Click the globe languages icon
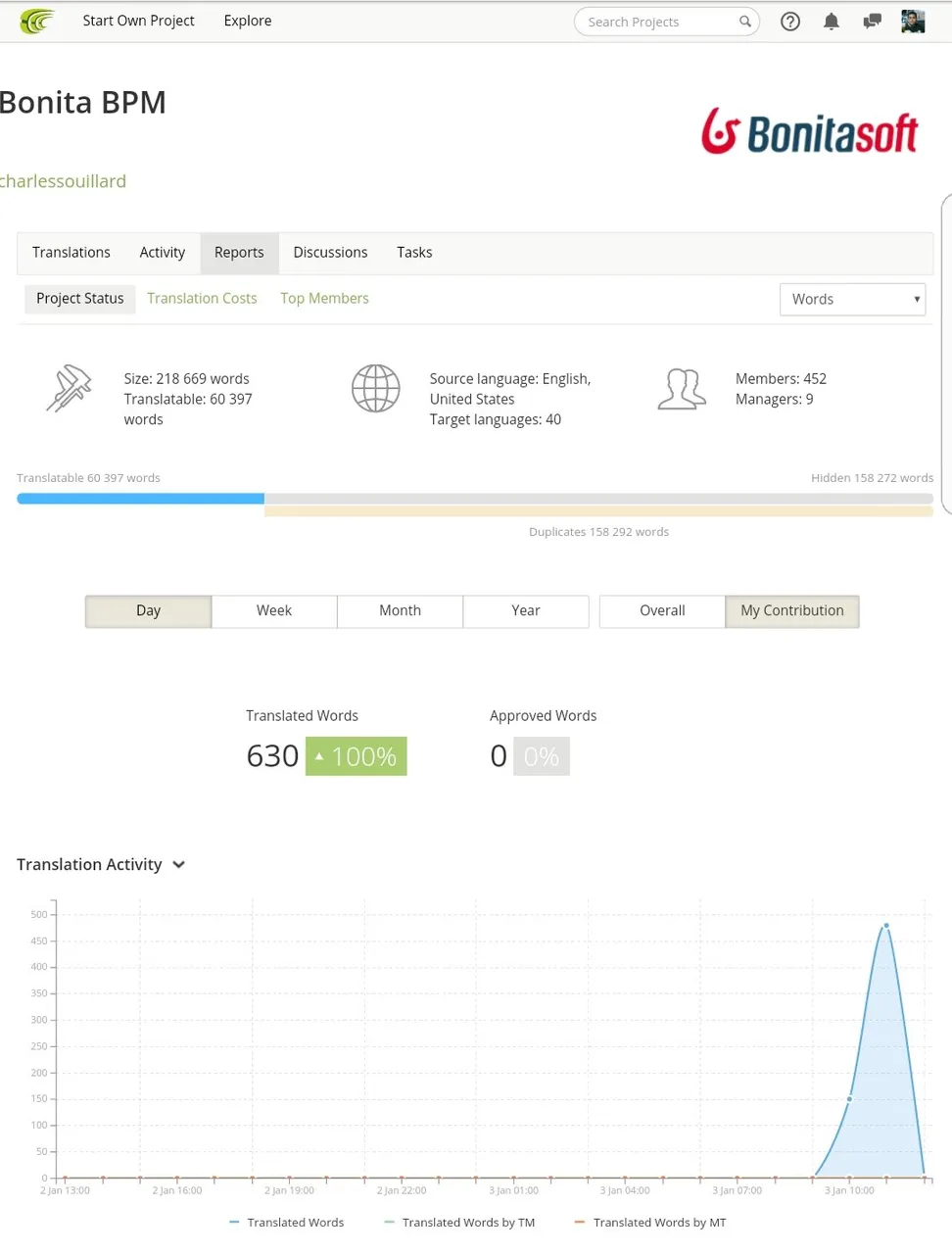The width and height of the screenshot is (952, 1254). point(376,388)
